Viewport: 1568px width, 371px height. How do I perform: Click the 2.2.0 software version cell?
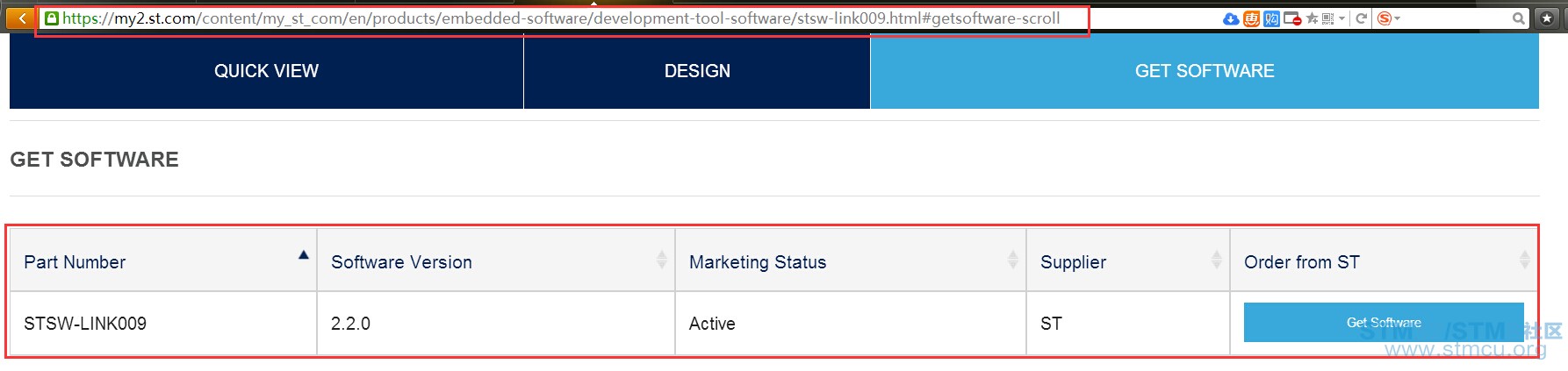click(x=496, y=324)
